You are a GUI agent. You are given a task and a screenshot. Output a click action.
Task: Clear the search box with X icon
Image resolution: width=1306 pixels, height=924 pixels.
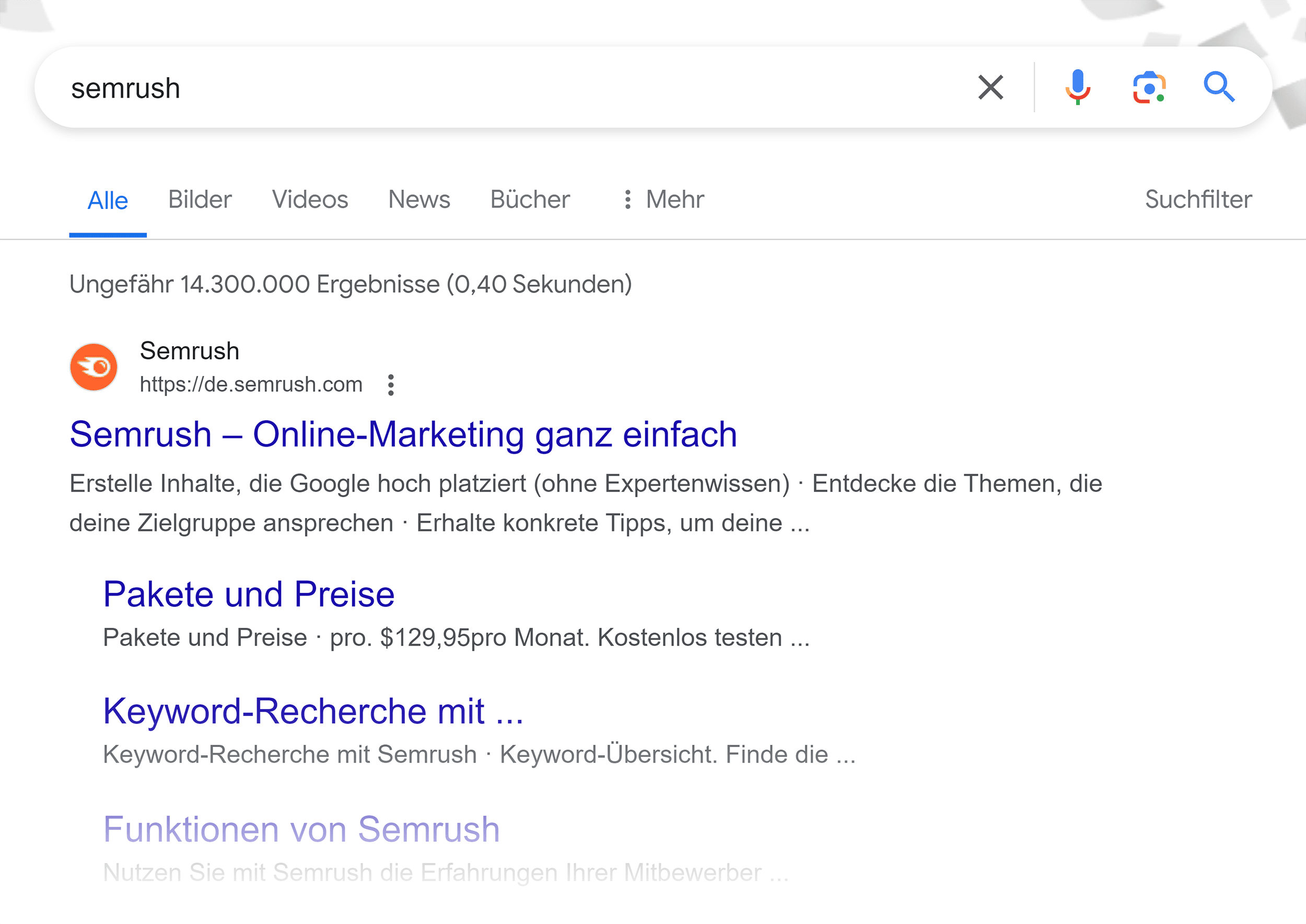point(990,88)
